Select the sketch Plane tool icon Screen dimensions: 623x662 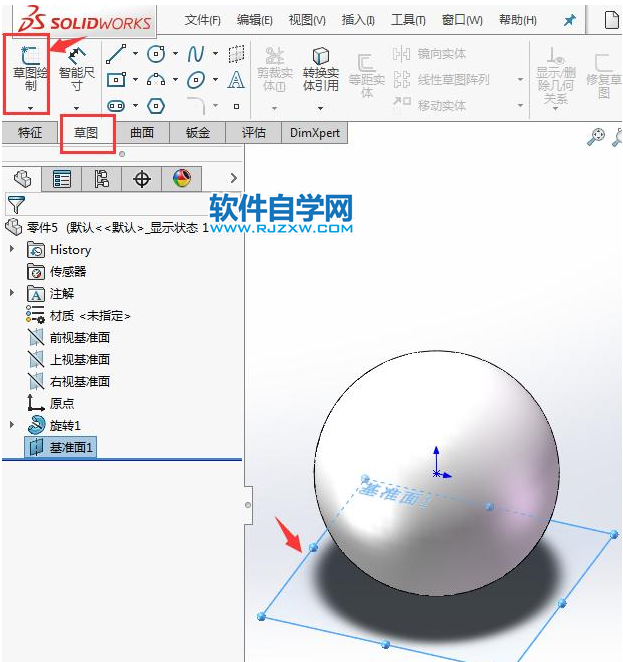pyautogui.click(x=236, y=54)
